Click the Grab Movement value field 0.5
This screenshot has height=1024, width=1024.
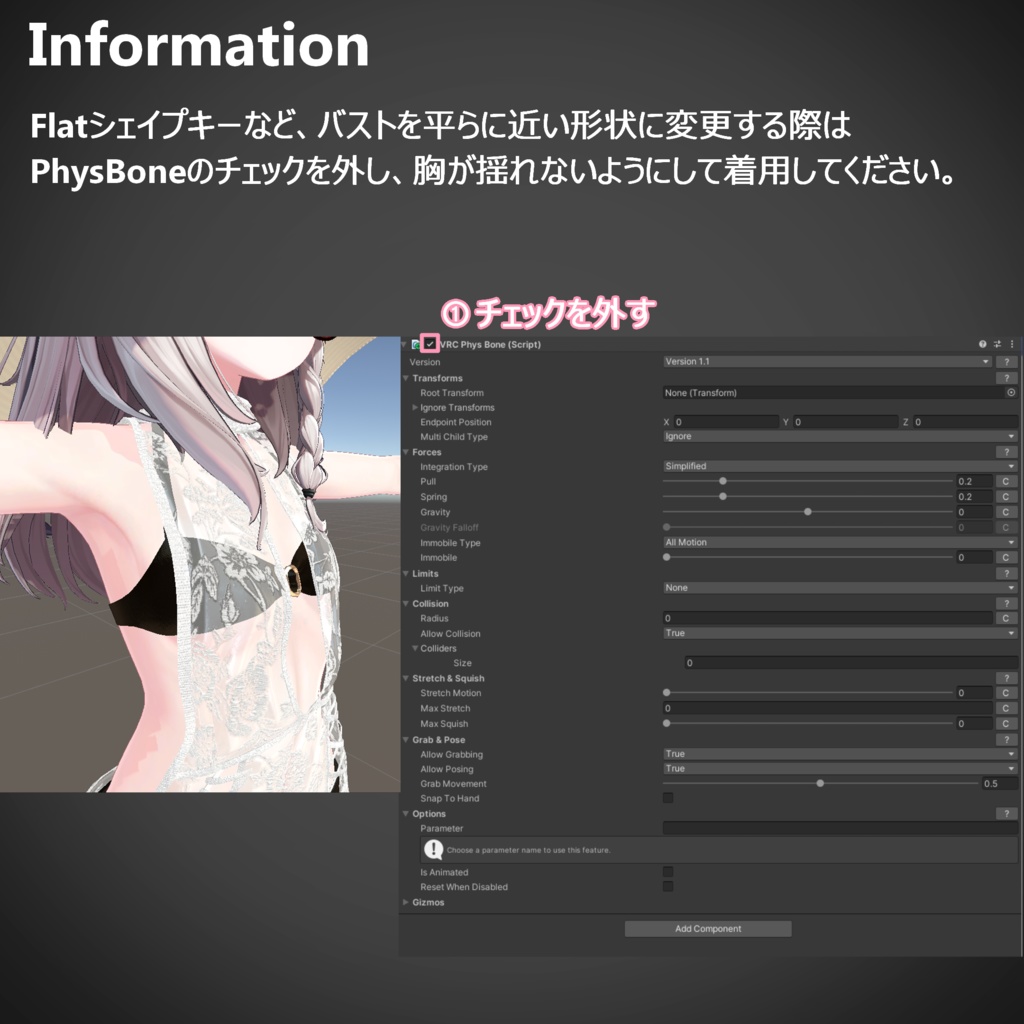tap(999, 784)
